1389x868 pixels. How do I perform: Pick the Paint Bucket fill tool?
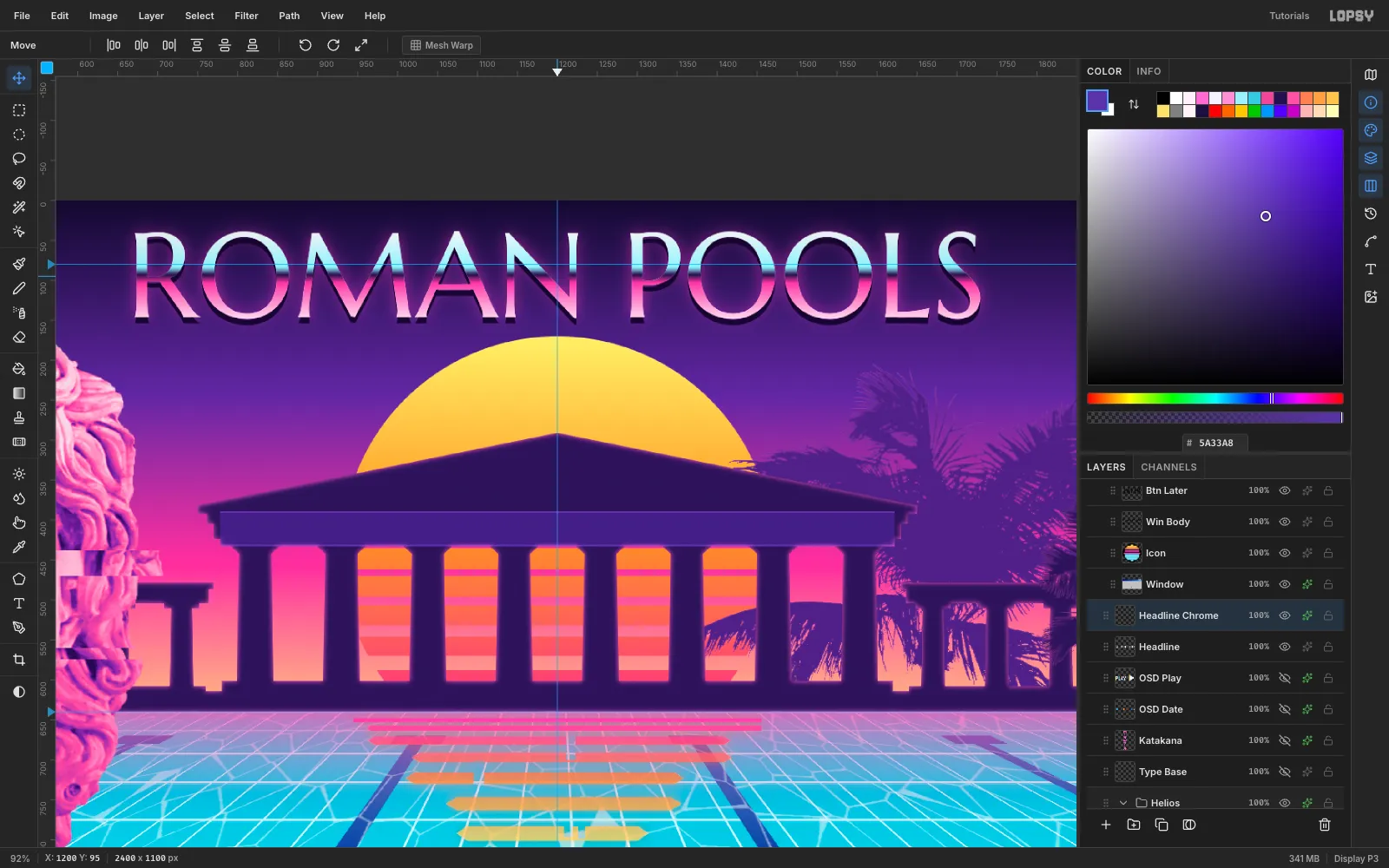pyautogui.click(x=19, y=369)
